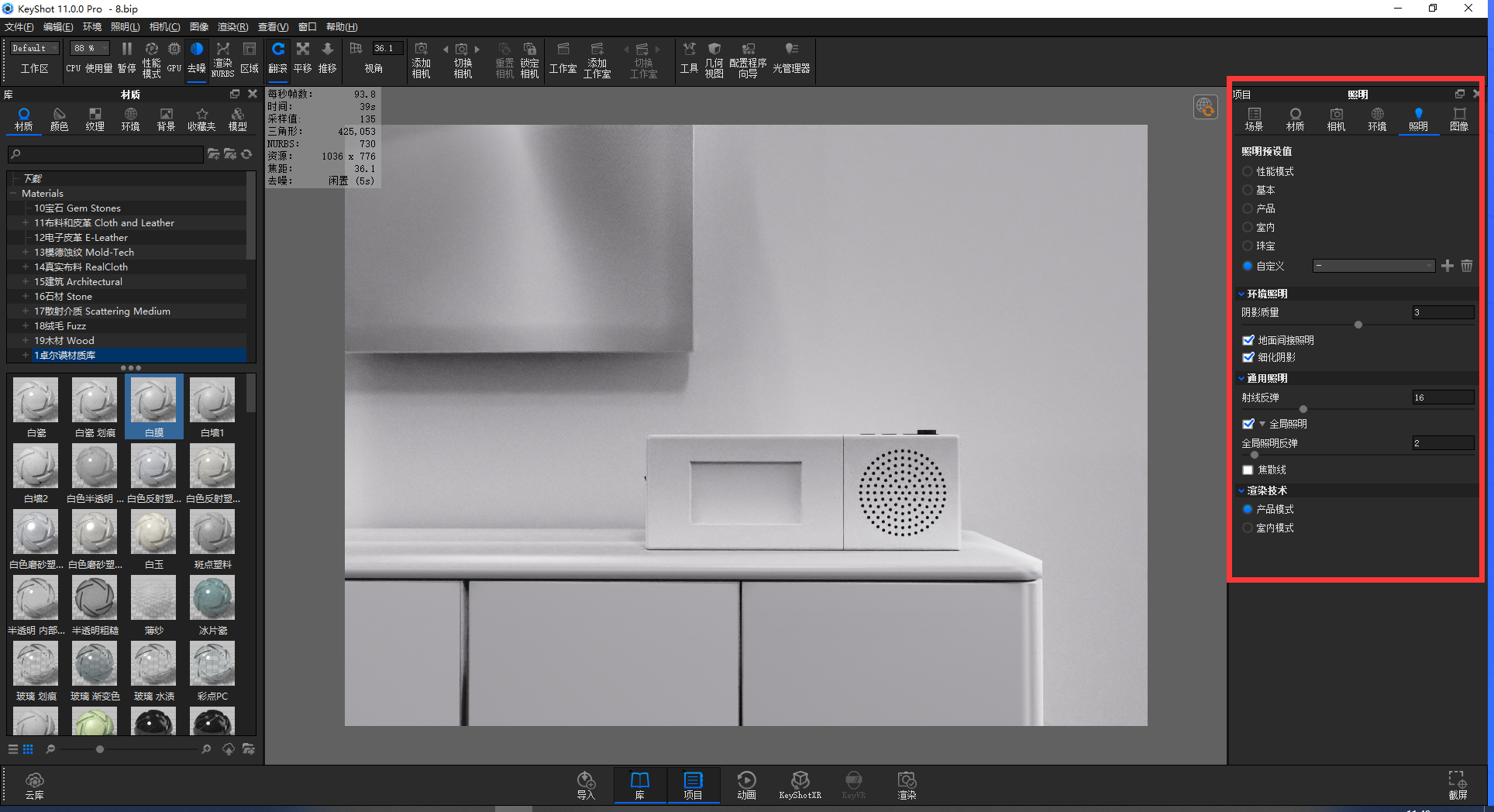The width and height of the screenshot is (1494, 812).
Task: Select the basic (基本) lighting preset
Action: click(1247, 190)
